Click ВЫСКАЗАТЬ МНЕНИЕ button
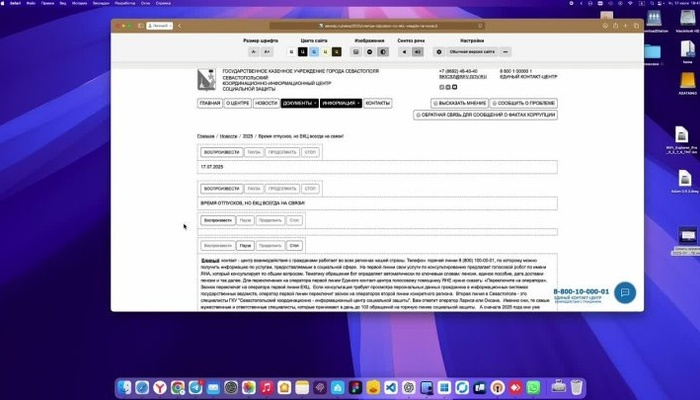This screenshot has width=700, height=400. [x=459, y=103]
